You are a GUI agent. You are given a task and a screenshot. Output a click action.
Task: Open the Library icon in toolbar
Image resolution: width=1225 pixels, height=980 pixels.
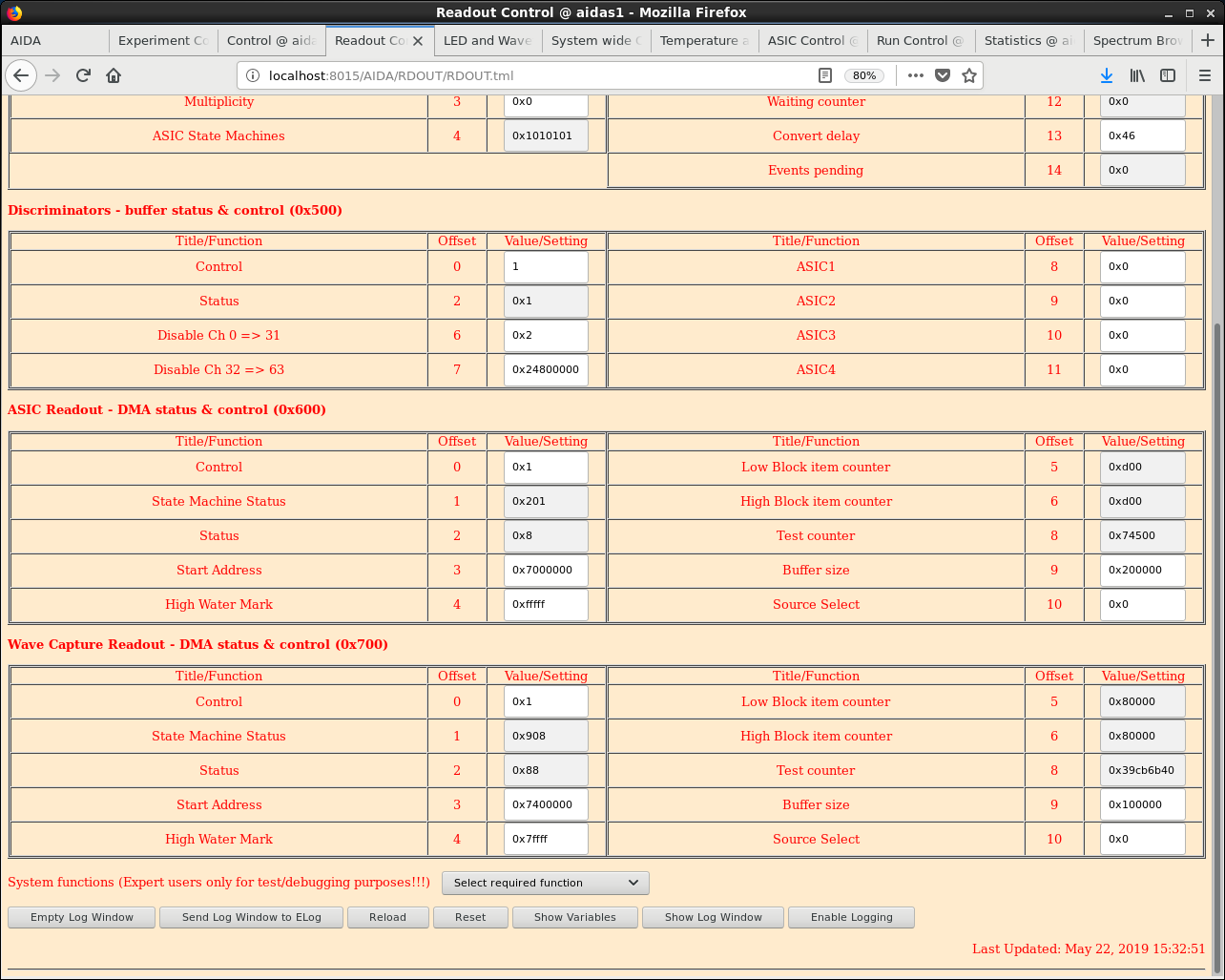pyautogui.click(x=1137, y=75)
